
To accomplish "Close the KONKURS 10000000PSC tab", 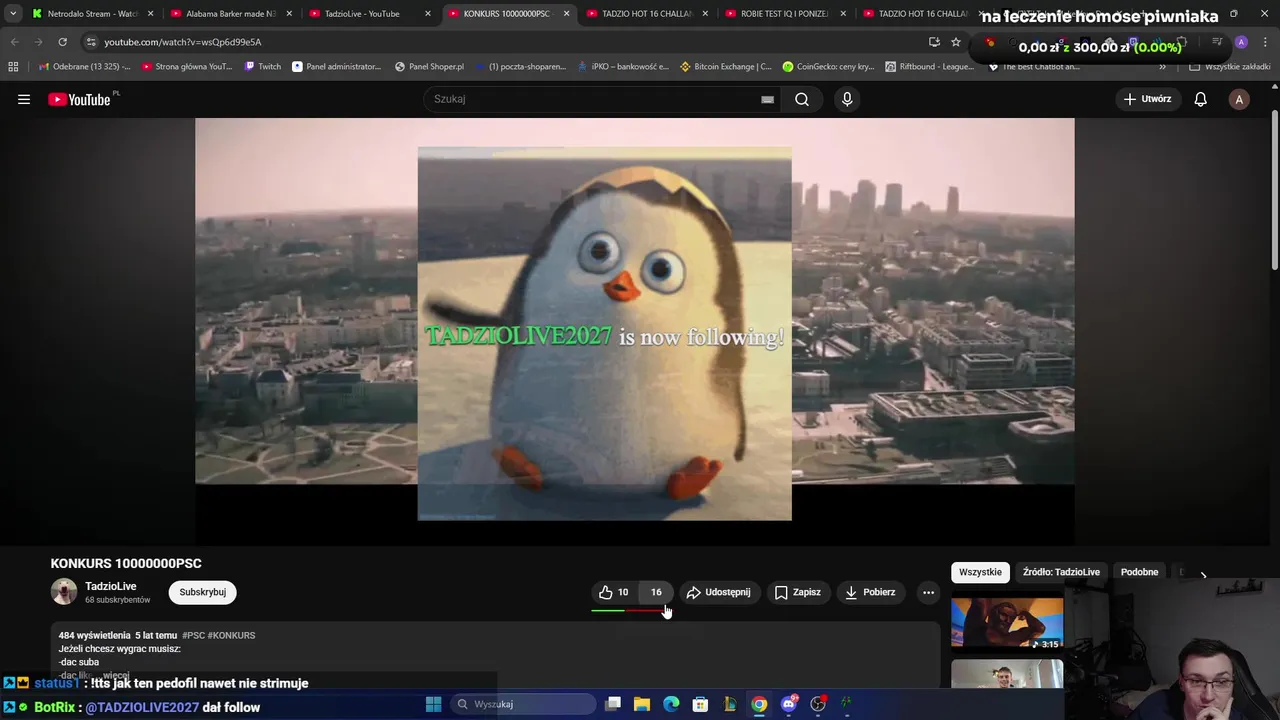I will tap(566, 14).
